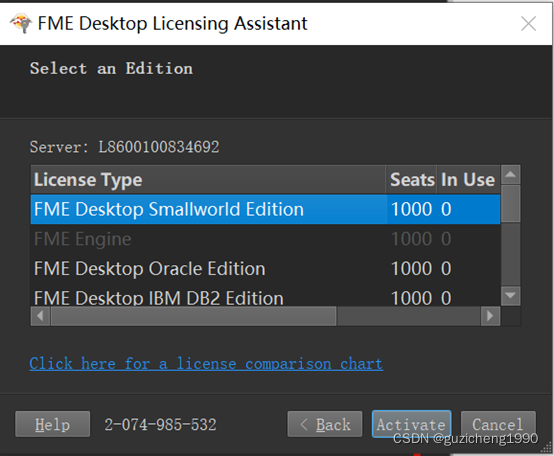Select the FME Engine license row
This screenshot has height=456, width=554.
[265, 239]
